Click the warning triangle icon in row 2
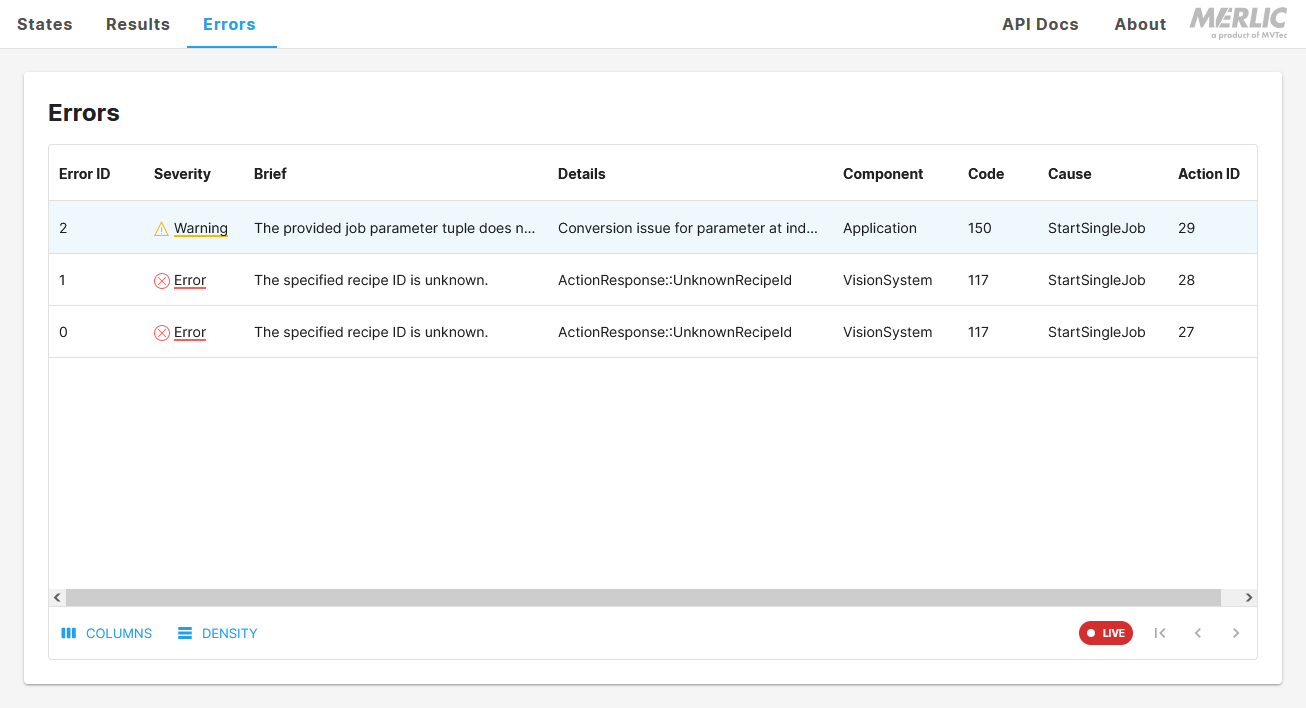The image size is (1306, 708). pos(161,229)
